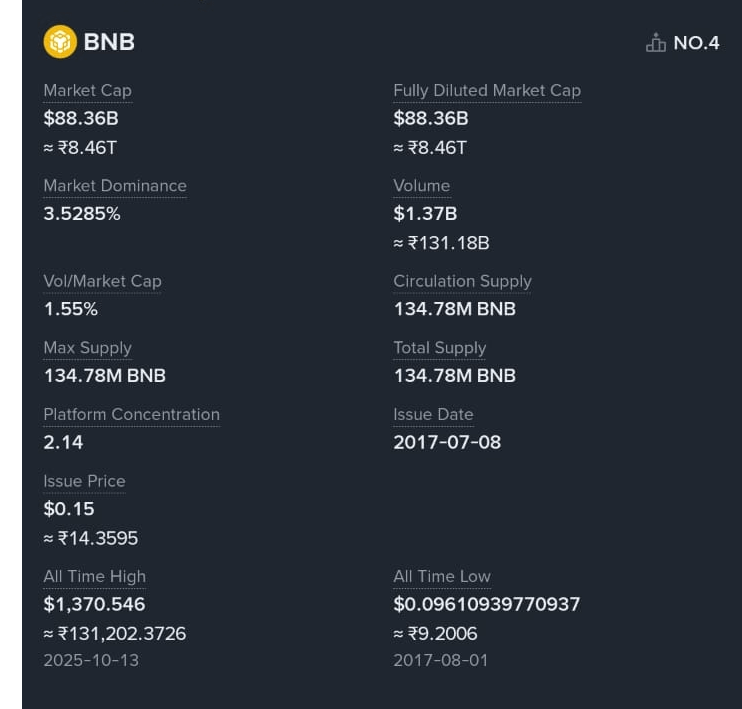Click the All Time Low label
This screenshot has height=709, width=742.
(x=442, y=576)
